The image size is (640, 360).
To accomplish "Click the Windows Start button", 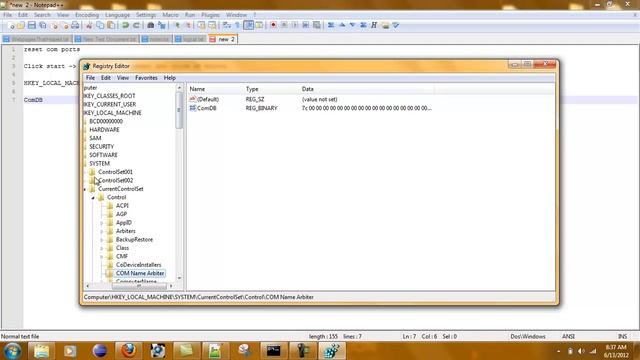I will pyautogui.click(x=12, y=351).
